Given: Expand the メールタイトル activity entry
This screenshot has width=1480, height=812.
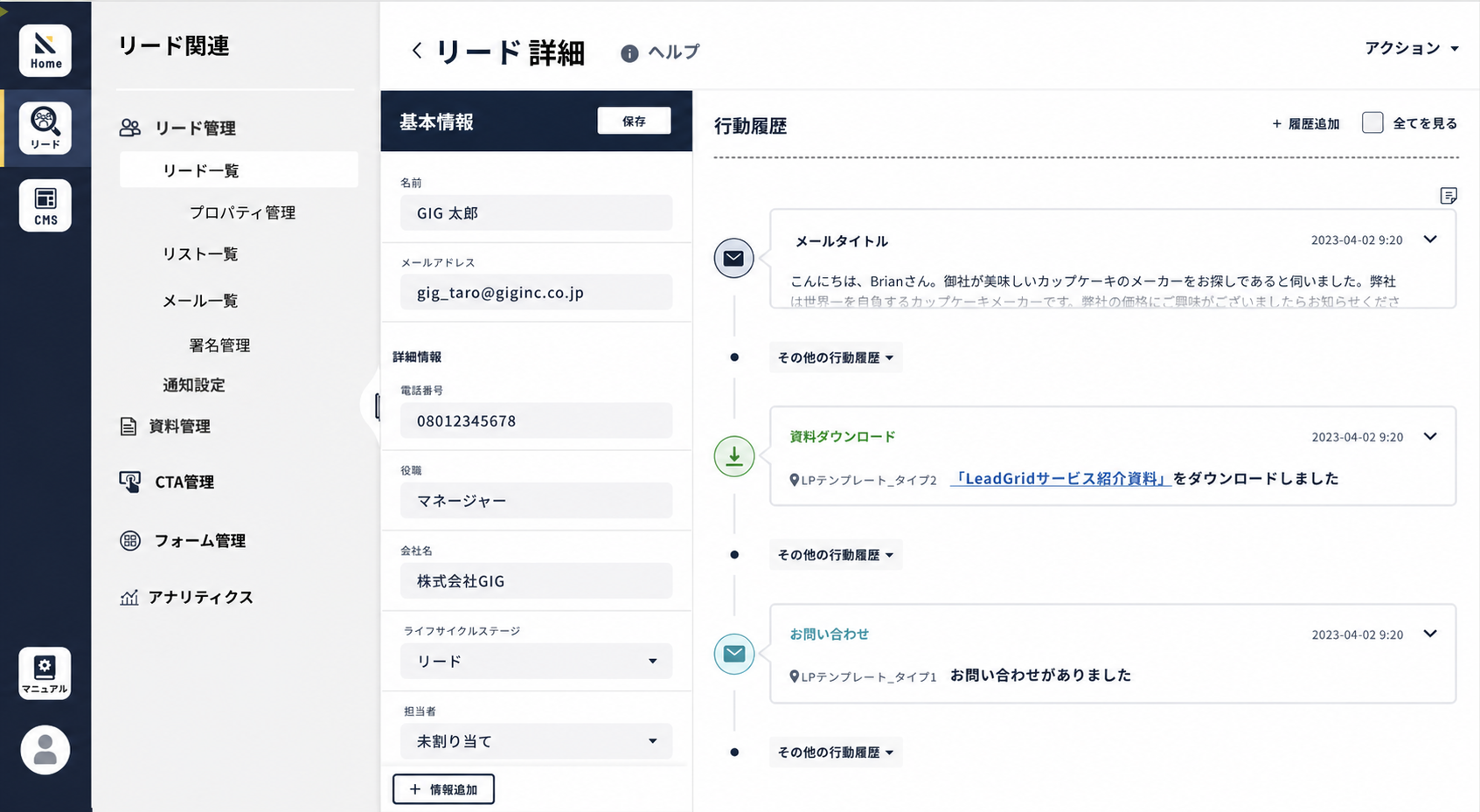Looking at the screenshot, I should [x=1430, y=239].
